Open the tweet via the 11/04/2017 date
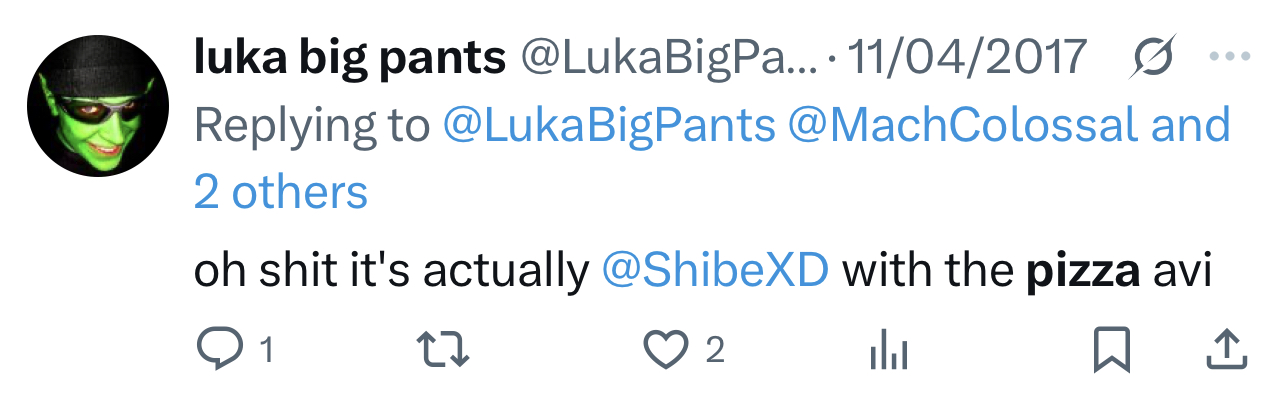Image resolution: width=1284 pixels, height=407 pixels. click(966, 59)
